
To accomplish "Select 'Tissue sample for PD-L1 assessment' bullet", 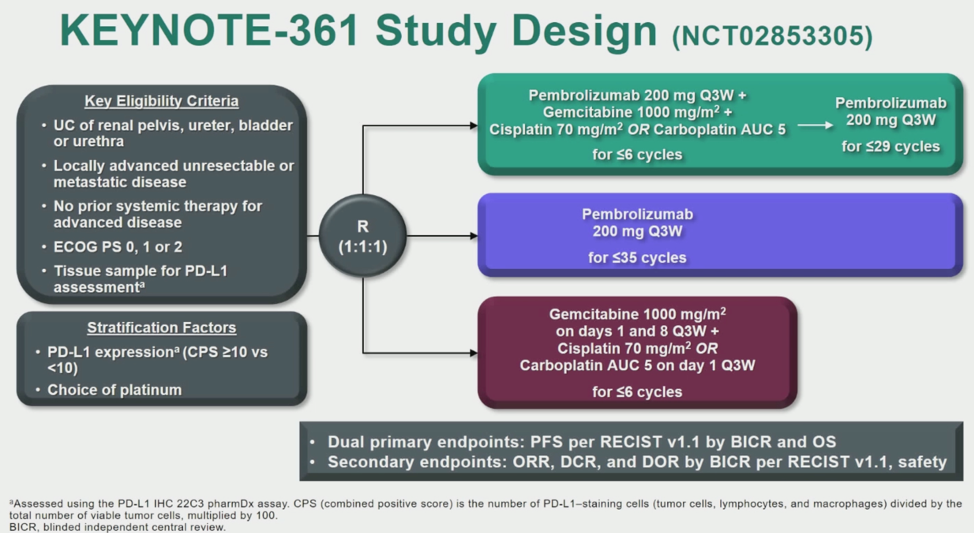I will (x=140, y=279).
